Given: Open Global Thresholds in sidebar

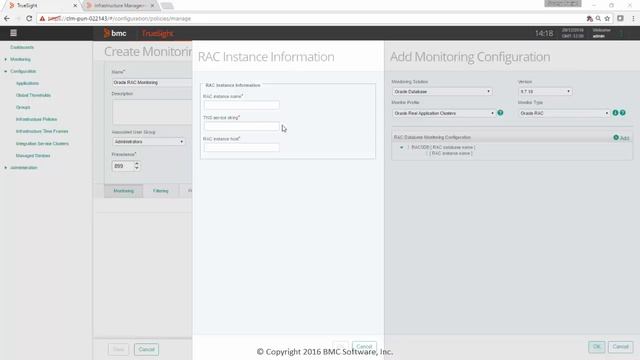Looking at the screenshot, I should [x=33, y=95].
